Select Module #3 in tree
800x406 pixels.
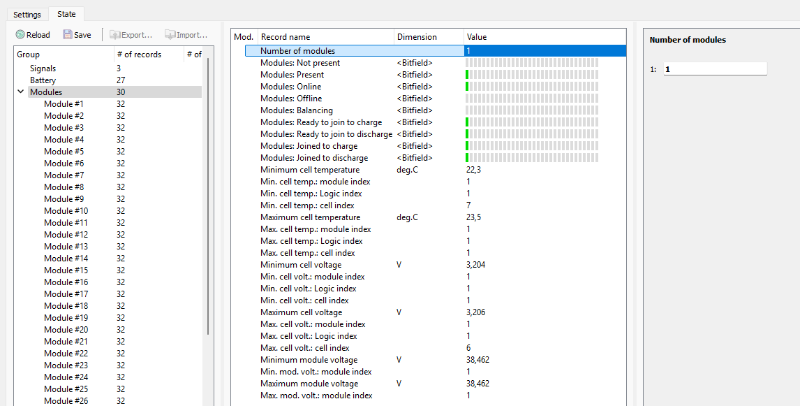[64, 128]
